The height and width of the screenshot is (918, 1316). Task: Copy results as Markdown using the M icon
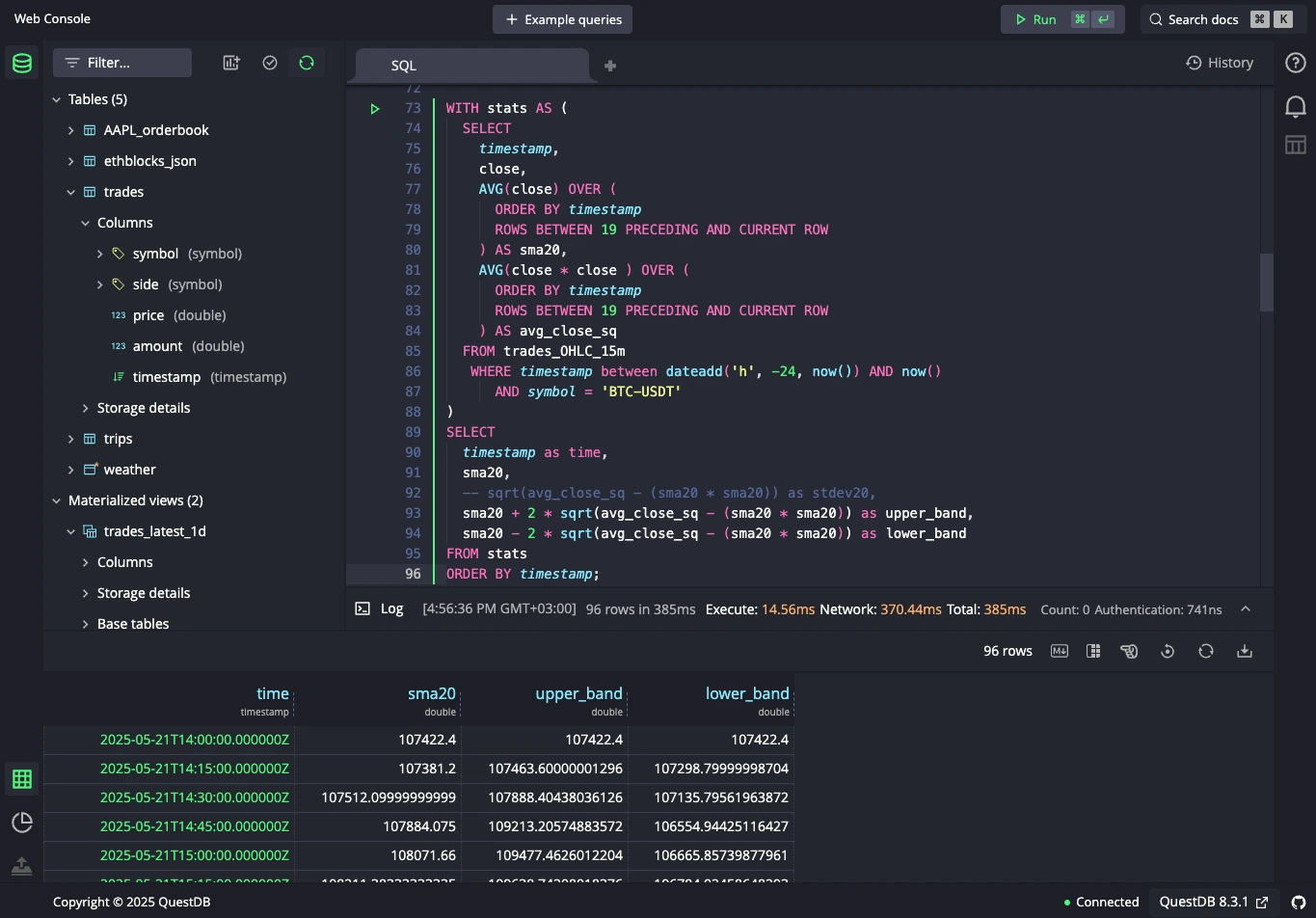coord(1059,651)
